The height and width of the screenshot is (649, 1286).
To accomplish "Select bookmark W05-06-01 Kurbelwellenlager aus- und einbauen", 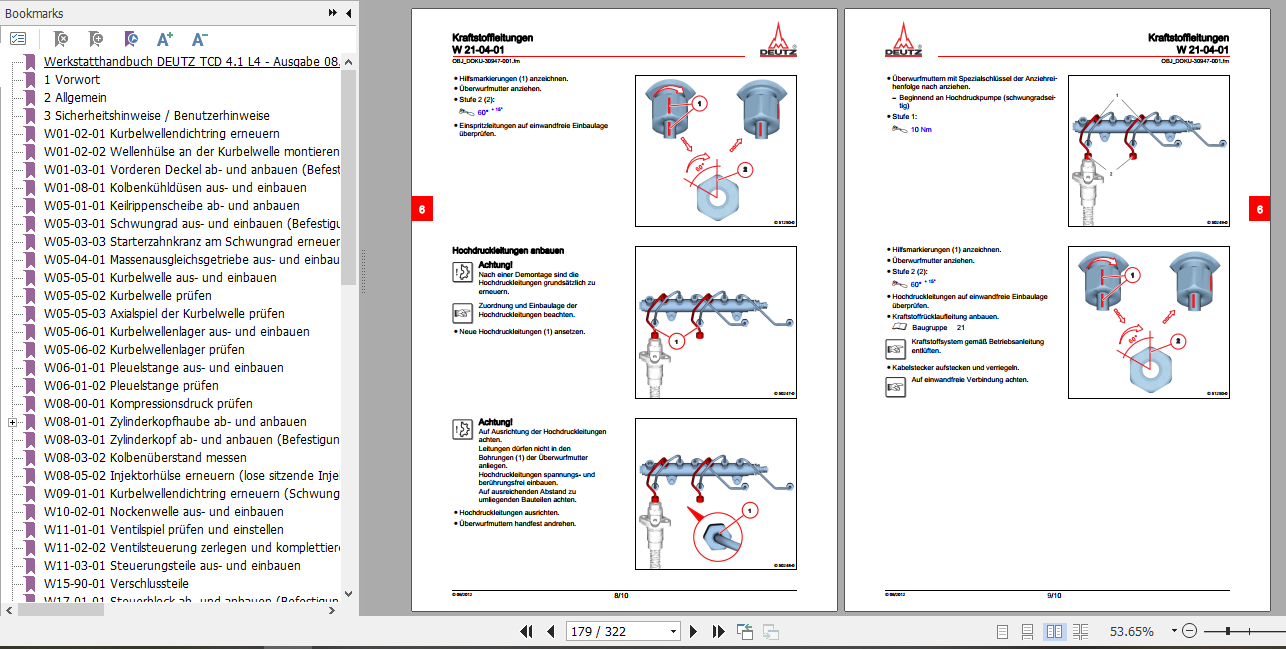I will [175, 331].
